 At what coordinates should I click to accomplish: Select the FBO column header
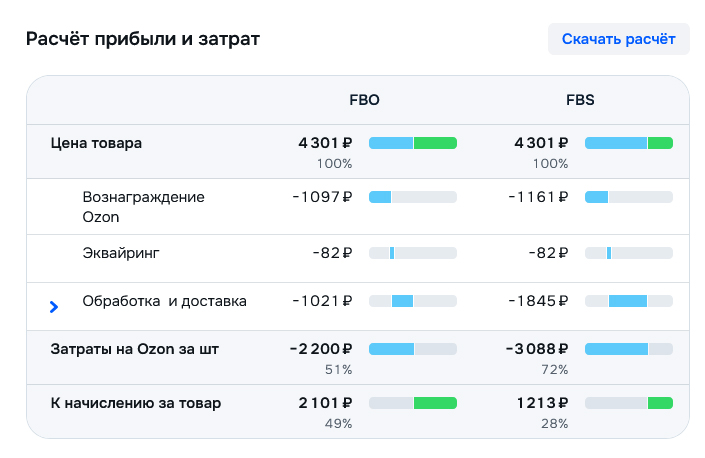point(364,100)
